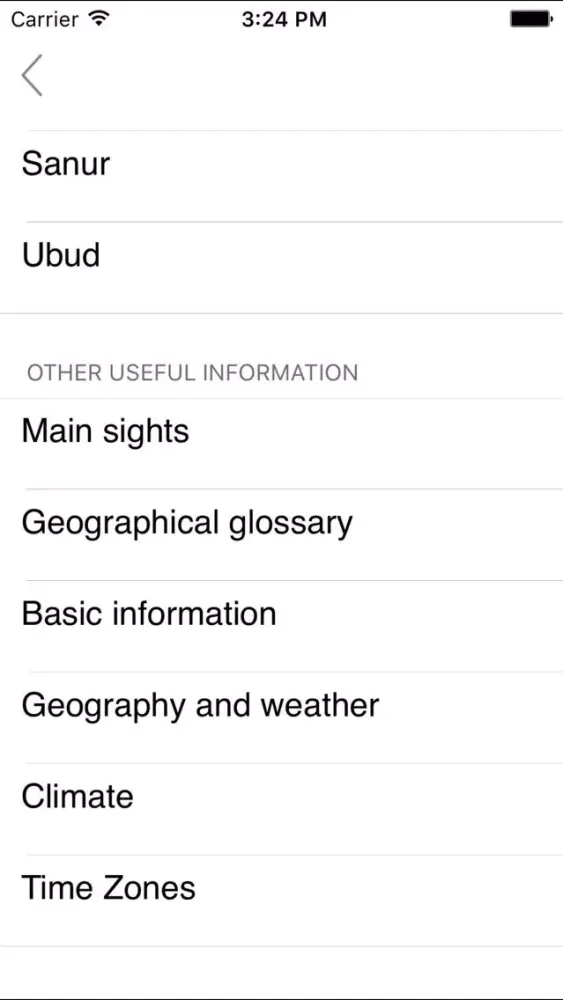
Task: Tap the Basic information text
Action: tap(149, 614)
